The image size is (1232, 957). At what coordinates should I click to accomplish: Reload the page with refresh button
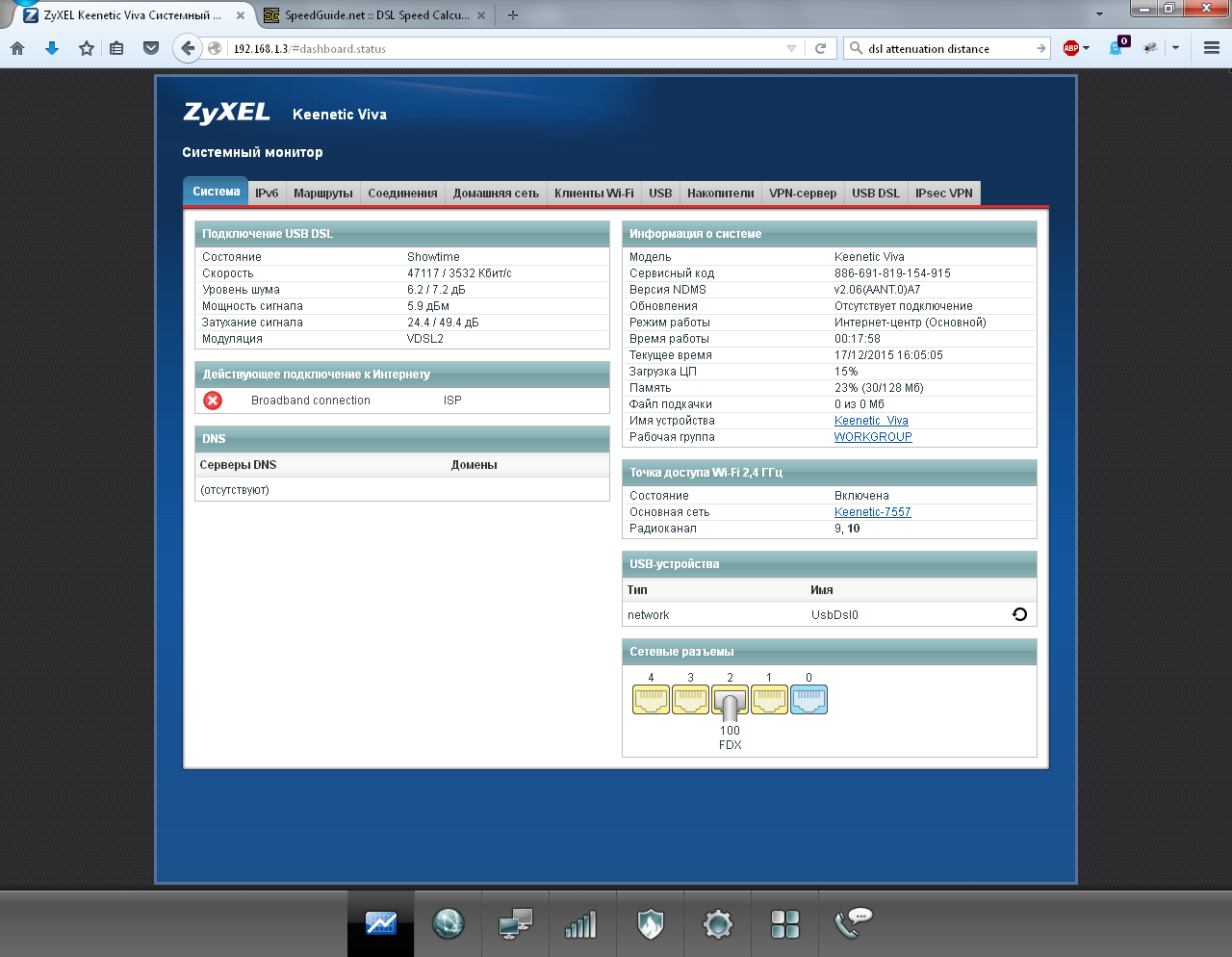pos(820,48)
